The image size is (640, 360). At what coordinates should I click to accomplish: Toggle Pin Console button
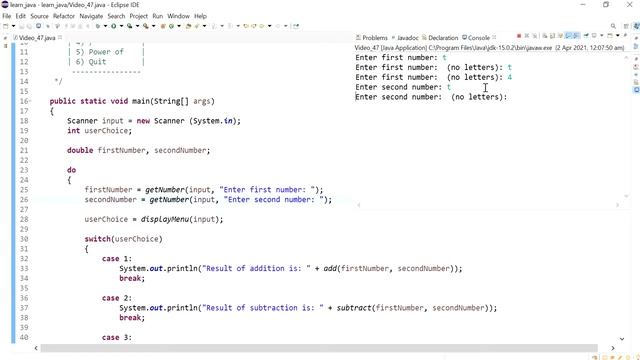(x=586, y=36)
